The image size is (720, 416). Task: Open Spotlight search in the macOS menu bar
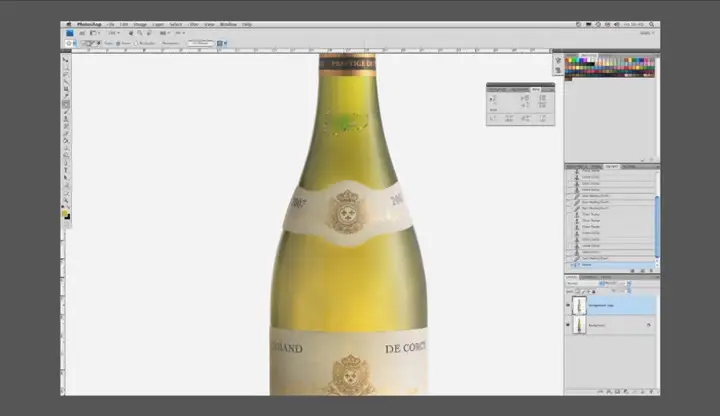click(652, 24)
